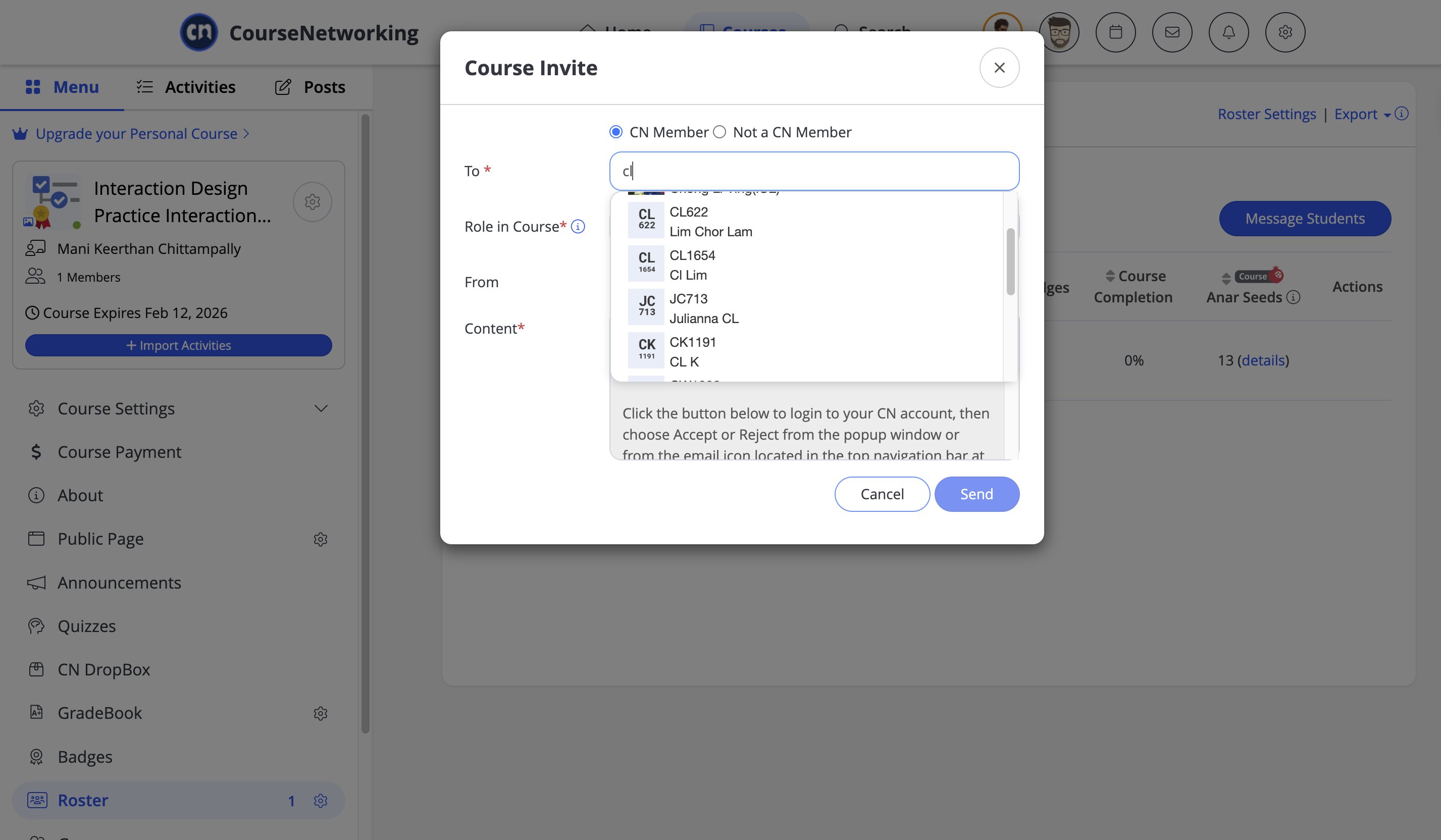This screenshot has width=1441, height=840.
Task: Open Roster Settings link
Action: [x=1267, y=114]
